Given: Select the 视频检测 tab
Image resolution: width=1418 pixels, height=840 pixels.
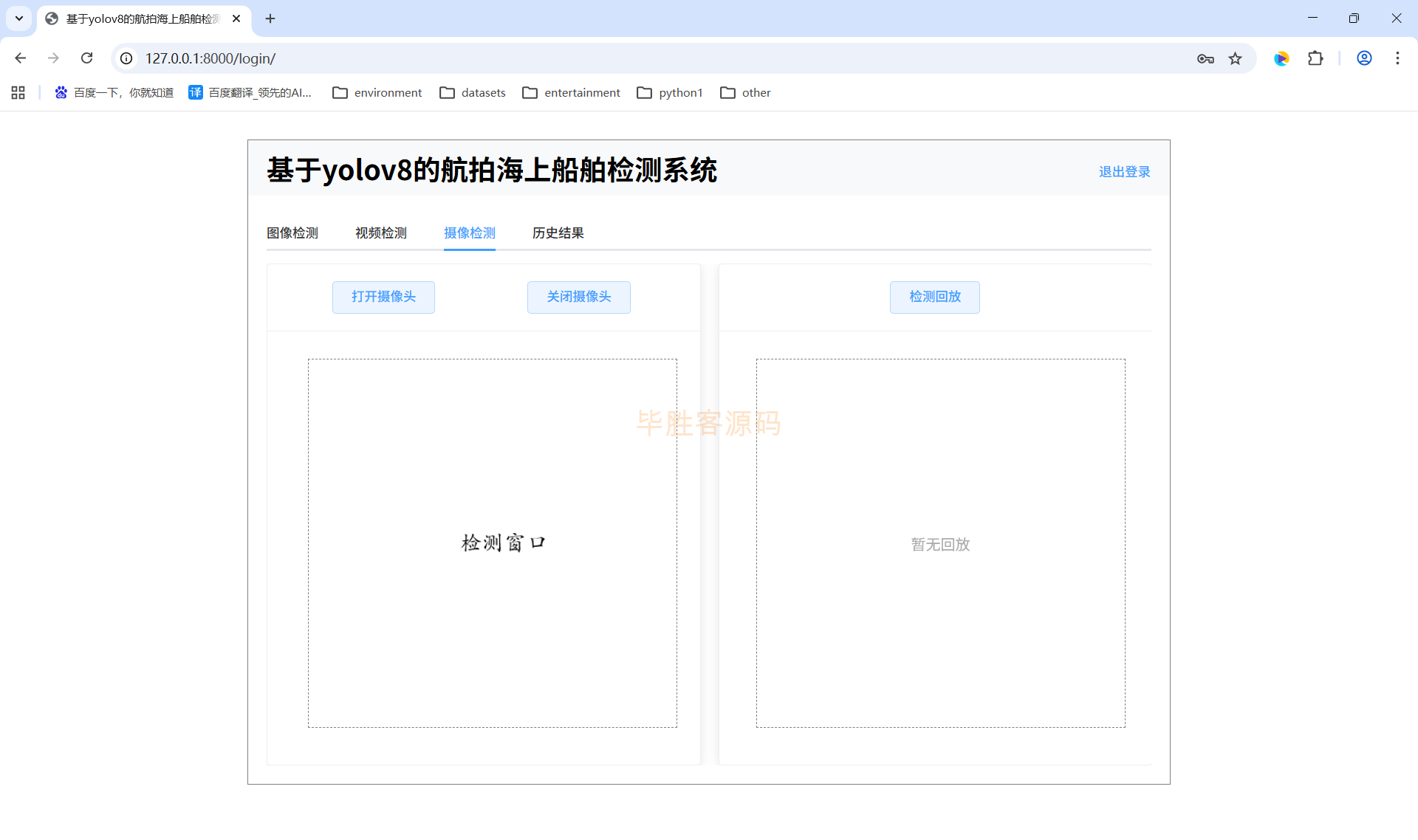Looking at the screenshot, I should (x=380, y=233).
